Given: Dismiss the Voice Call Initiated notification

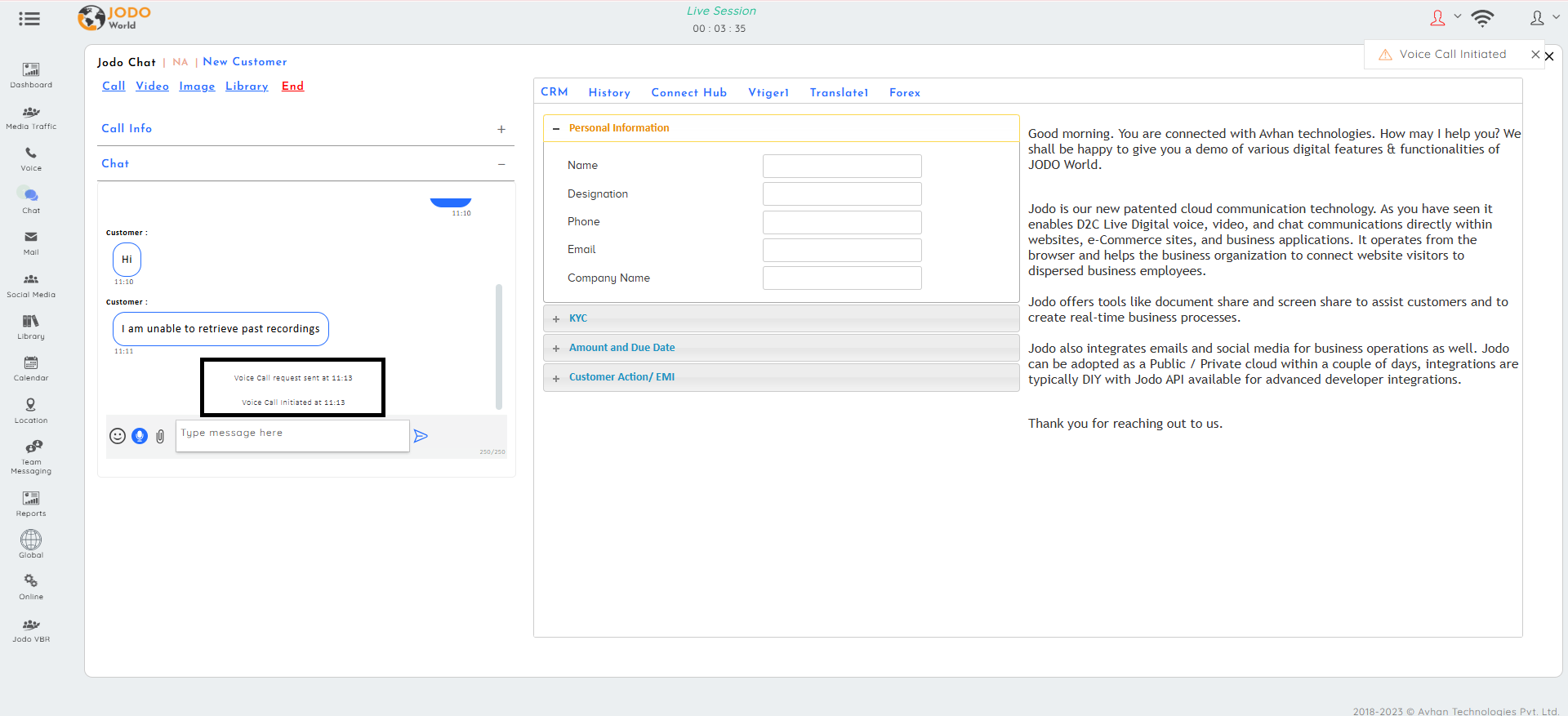Looking at the screenshot, I should click(x=1535, y=54).
